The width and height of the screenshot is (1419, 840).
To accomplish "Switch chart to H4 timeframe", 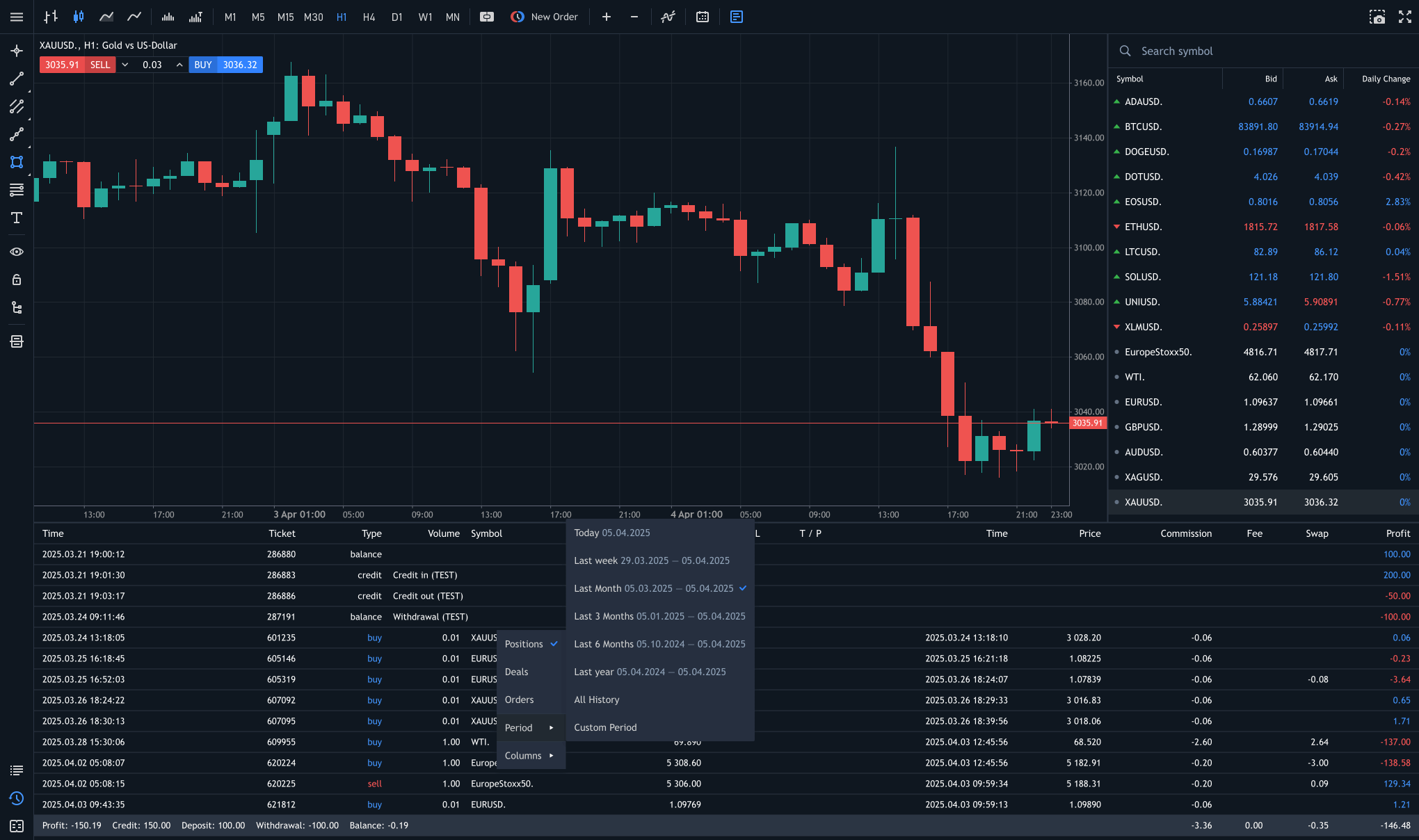I will (369, 17).
